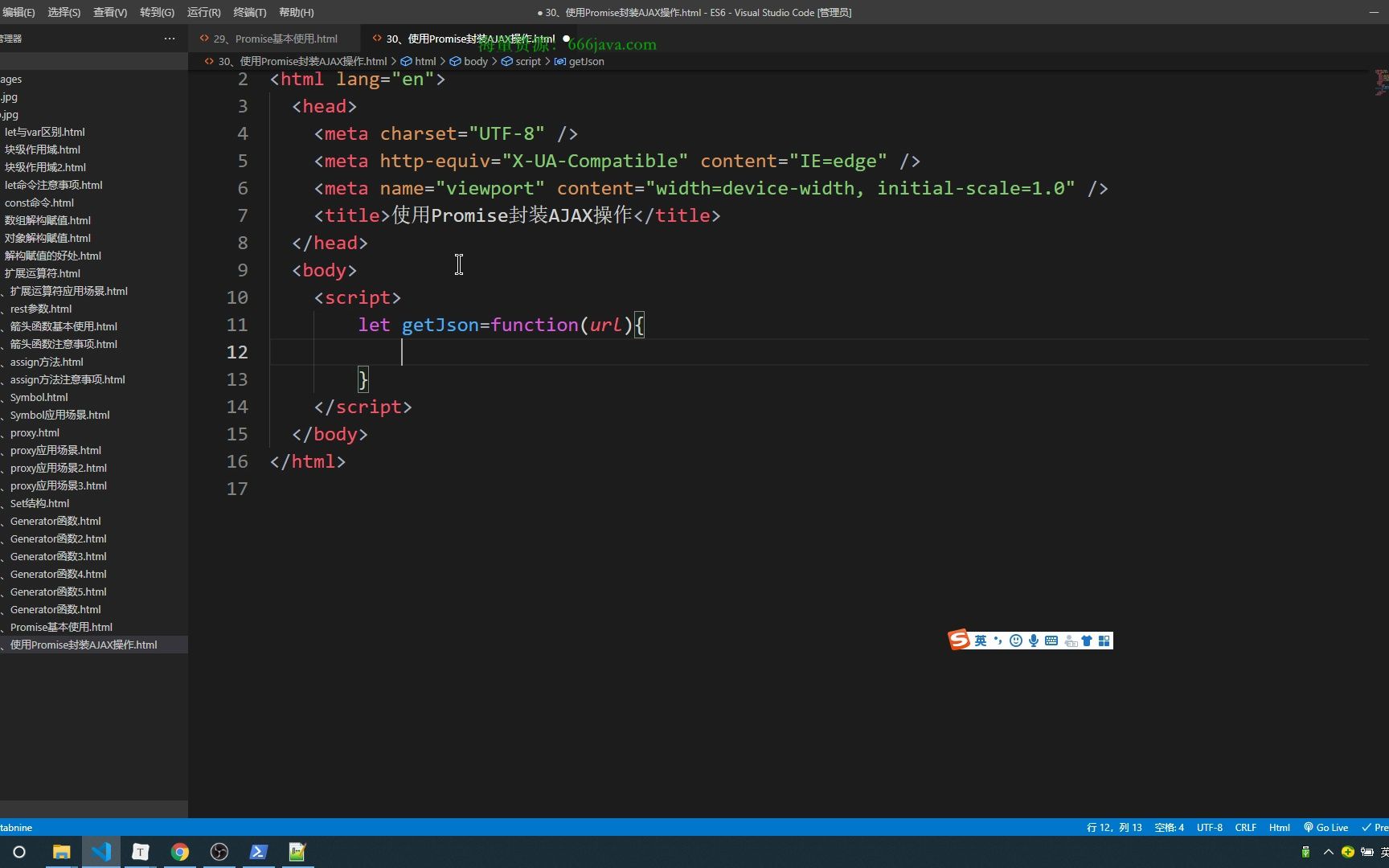Open 终端(T) menu
The image size is (1389, 868).
[x=249, y=12]
